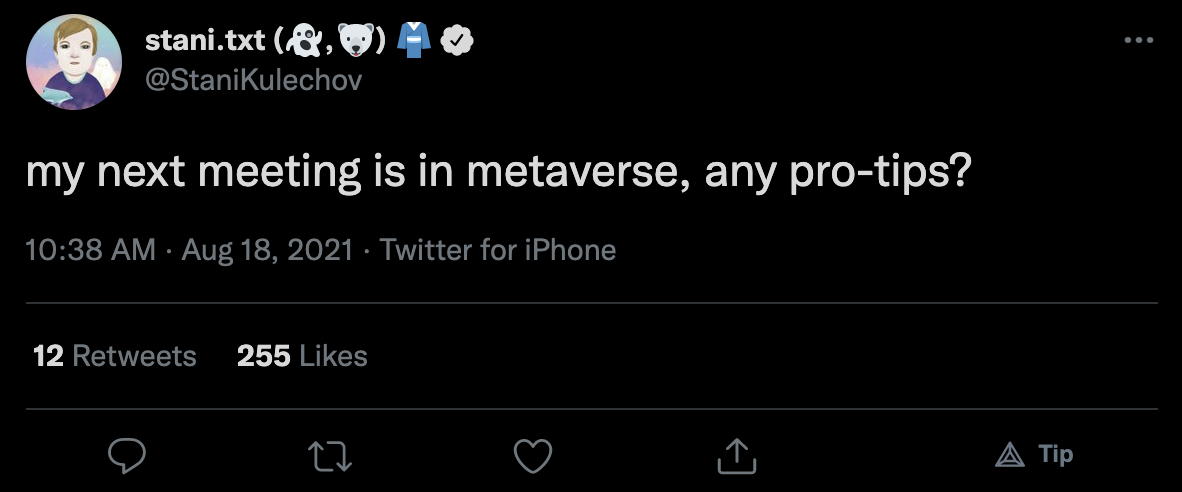Like the tweet with the heart icon

click(x=533, y=455)
